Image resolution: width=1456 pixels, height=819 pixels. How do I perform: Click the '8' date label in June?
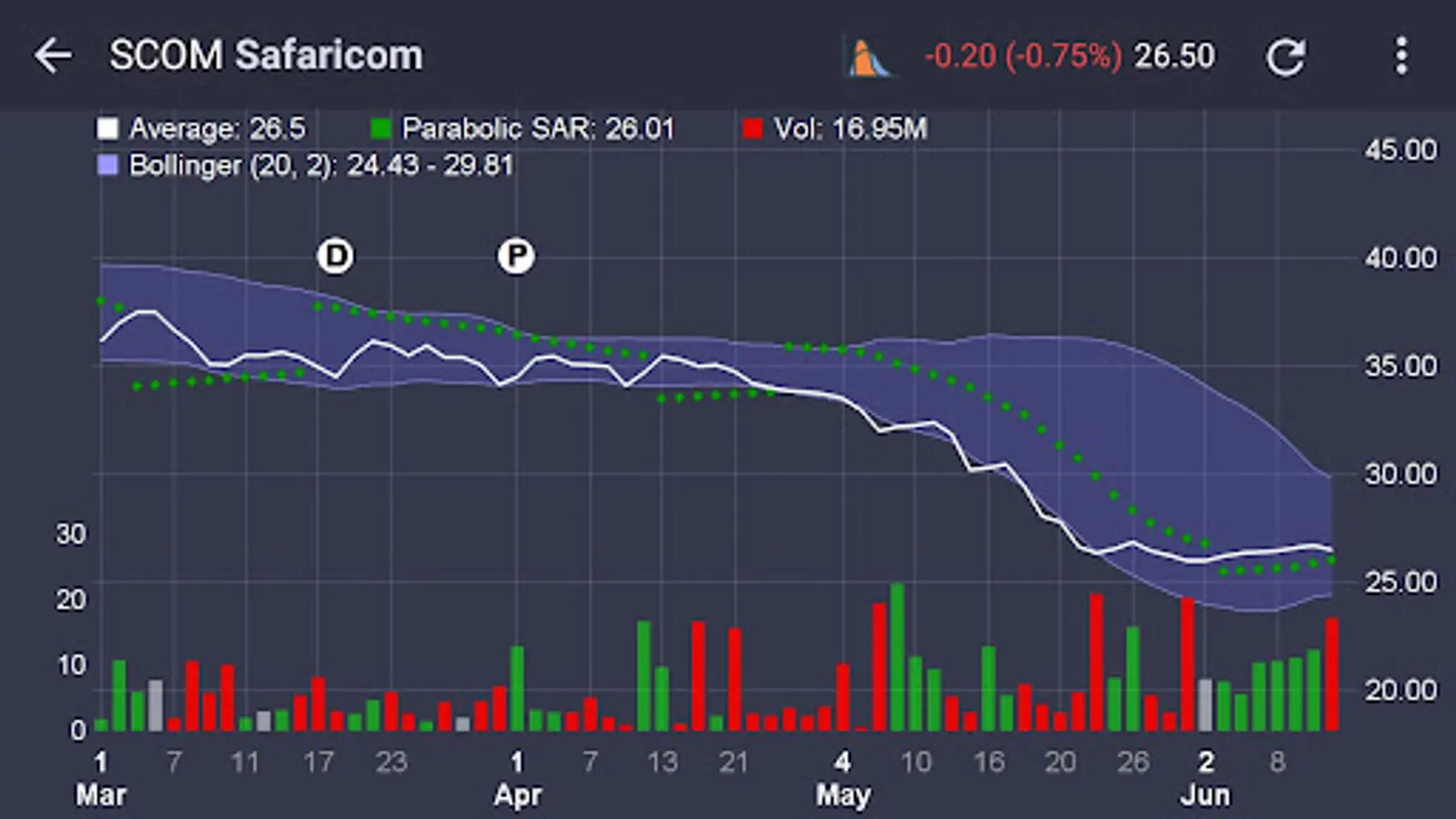pyautogui.click(x=1278, y=762)
